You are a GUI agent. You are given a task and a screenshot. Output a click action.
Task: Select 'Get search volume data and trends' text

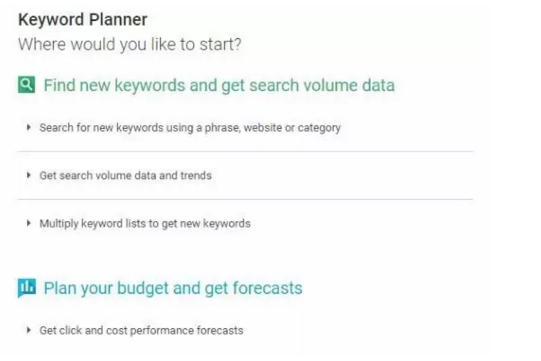(x=126, y=175)
